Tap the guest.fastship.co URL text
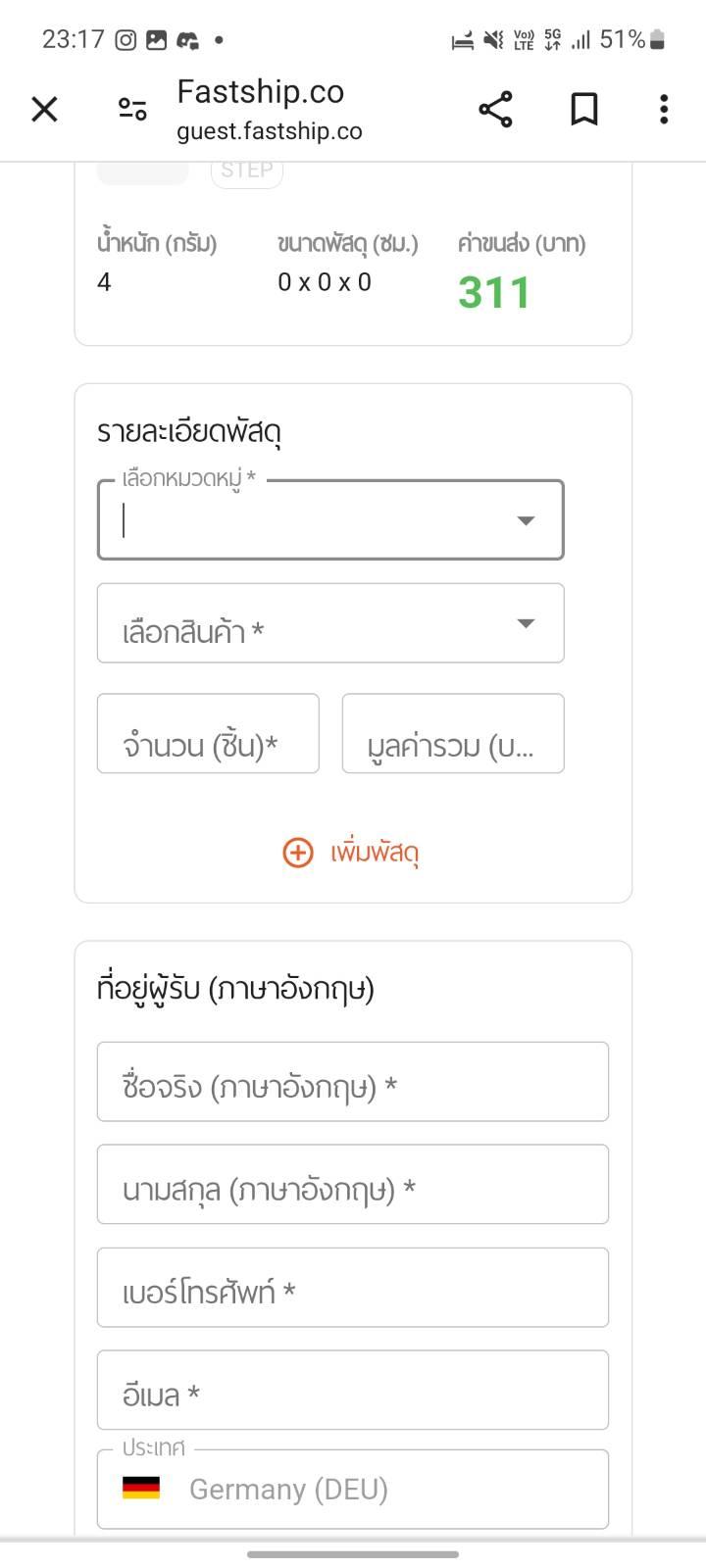Image resolution: width=706 pixels, height=1568 pixels. (x=270, y=131)
